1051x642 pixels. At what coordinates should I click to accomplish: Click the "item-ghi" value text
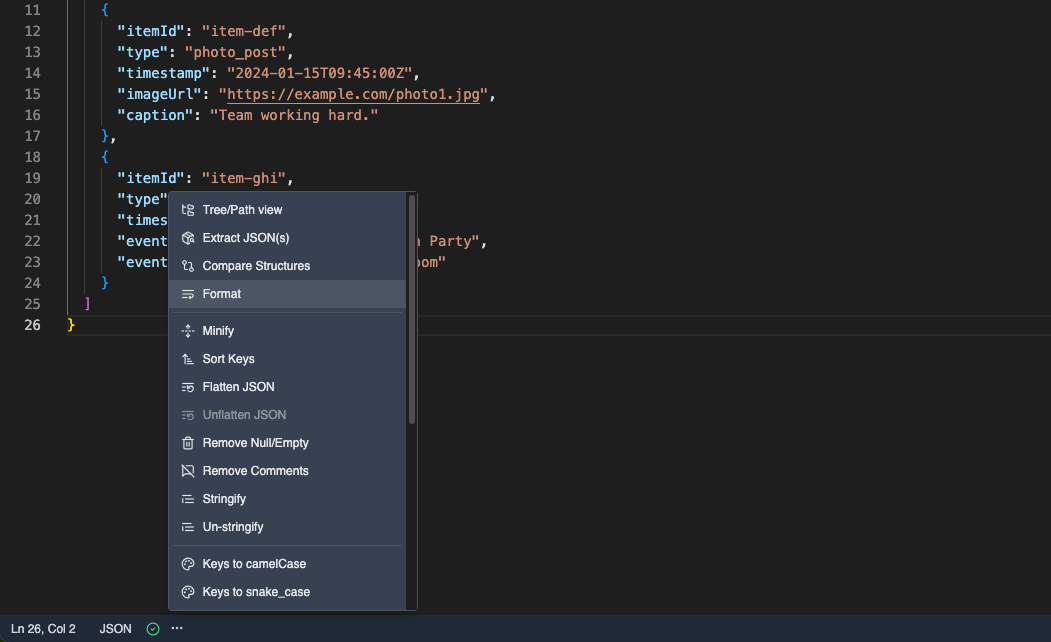point(244,178)
